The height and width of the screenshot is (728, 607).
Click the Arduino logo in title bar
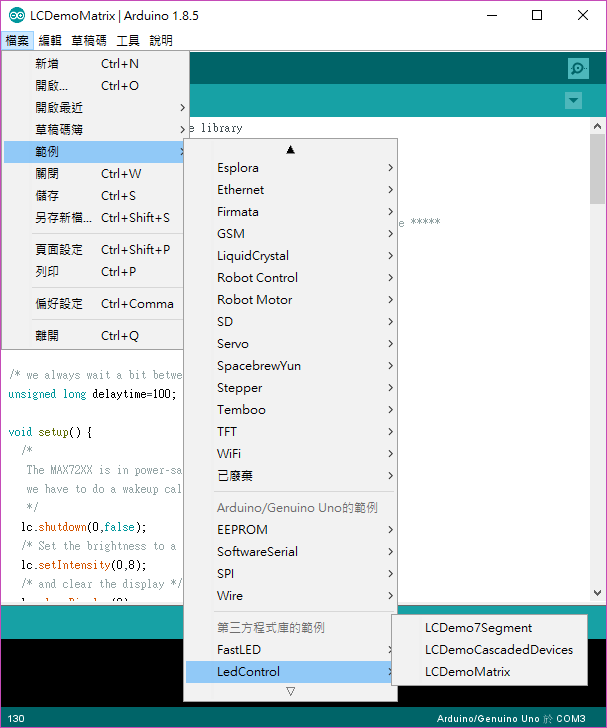tap(17, 15)
